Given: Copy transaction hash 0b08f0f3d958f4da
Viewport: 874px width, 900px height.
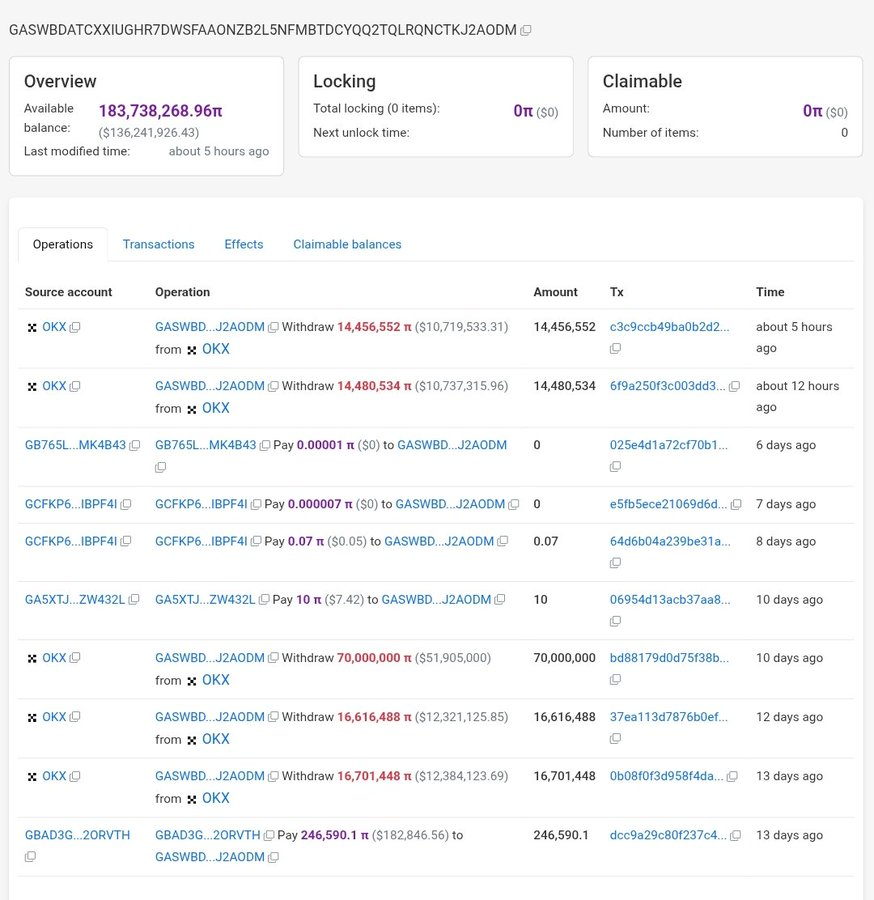Looking at the screenshot, I should click(x=732, y=777).
